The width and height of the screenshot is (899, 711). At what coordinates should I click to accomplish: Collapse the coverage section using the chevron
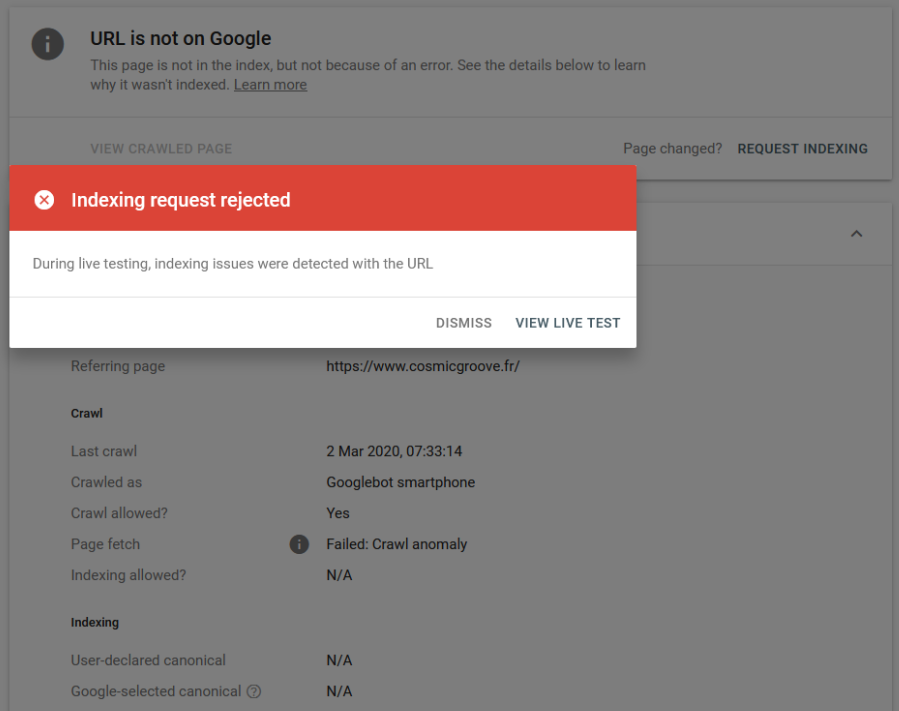(856, 234)
